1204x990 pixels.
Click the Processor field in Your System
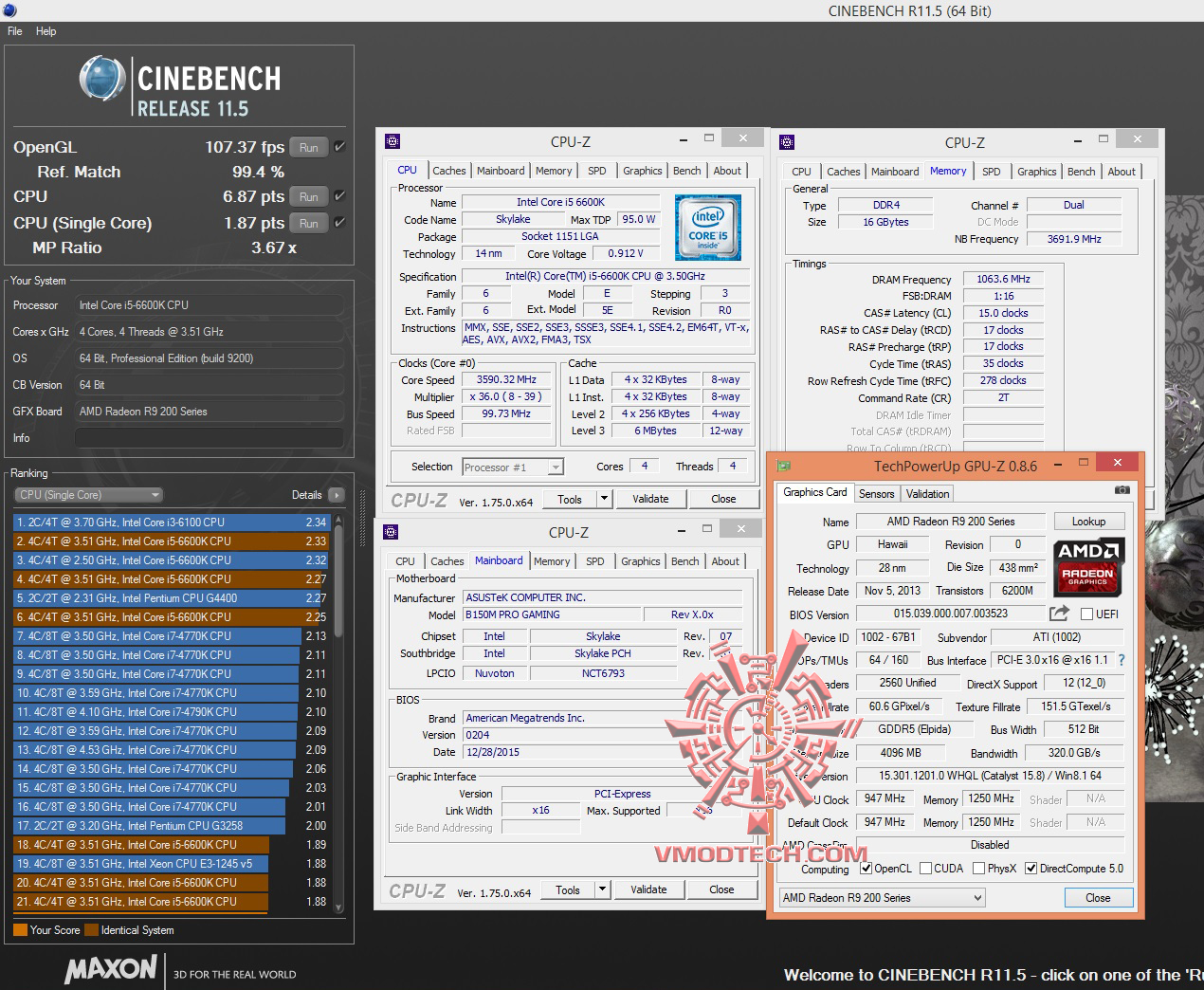tap(209, 305)
